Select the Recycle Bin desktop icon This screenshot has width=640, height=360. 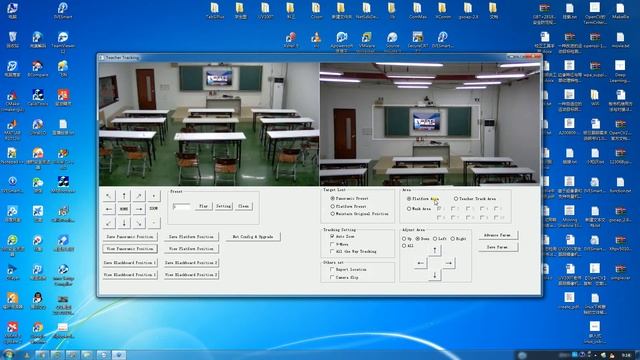click(13, 40)
